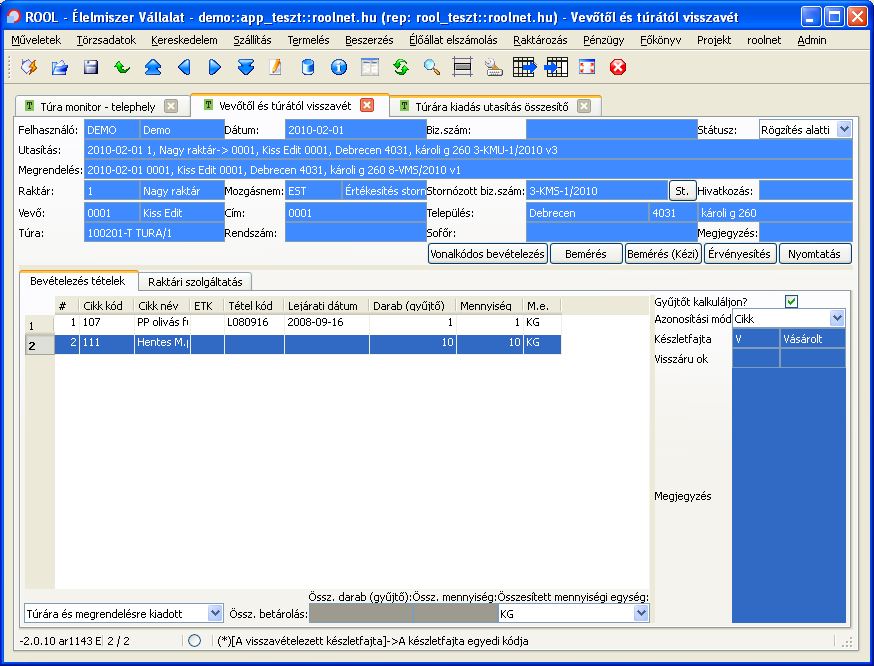This screenshot has width=874, height=666.
Task: Click the magnifier search toolbar icon
Action: [432, 67]
